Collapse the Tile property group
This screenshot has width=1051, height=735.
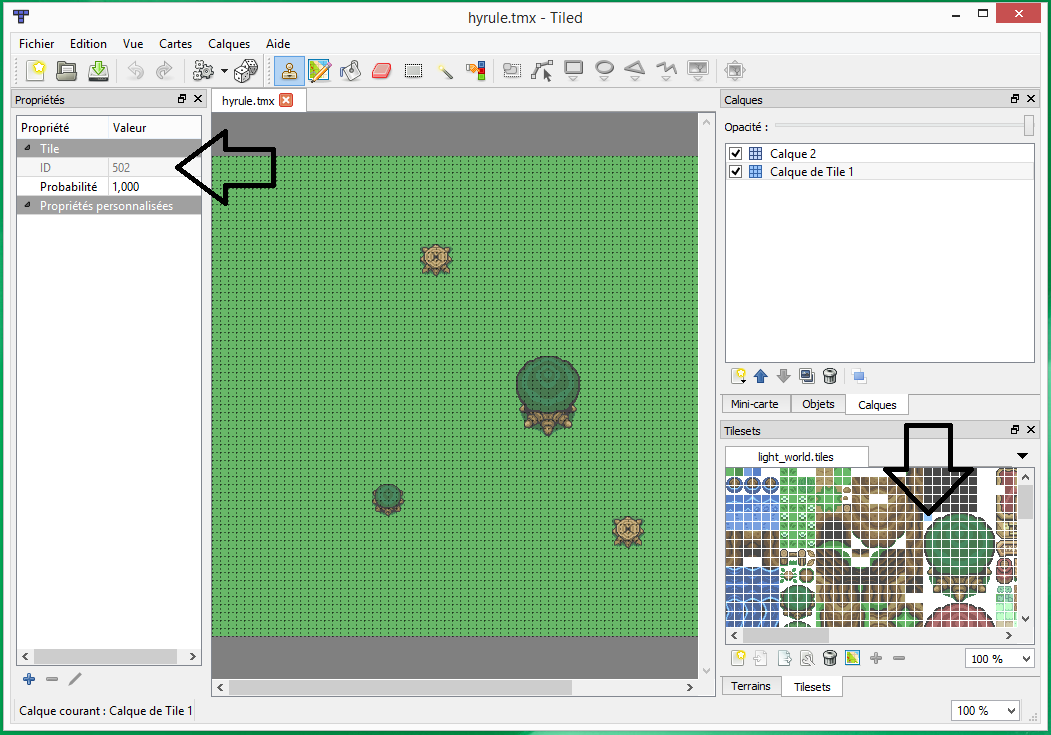(x=27, y=148)
